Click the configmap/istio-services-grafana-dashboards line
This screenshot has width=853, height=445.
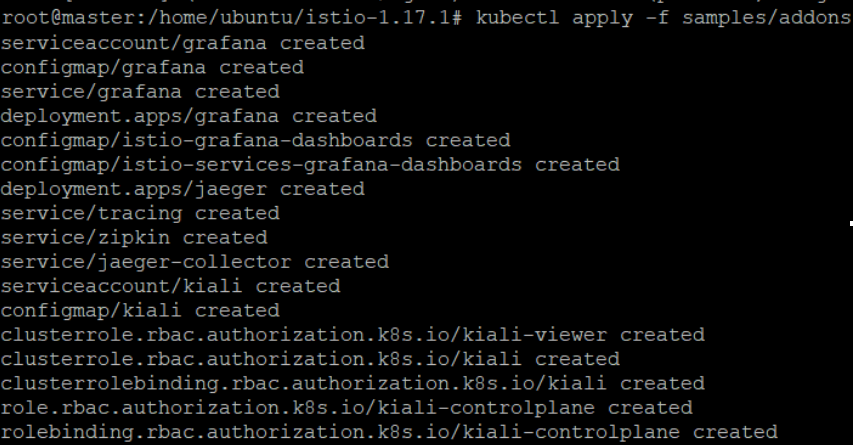click(310, 164)
